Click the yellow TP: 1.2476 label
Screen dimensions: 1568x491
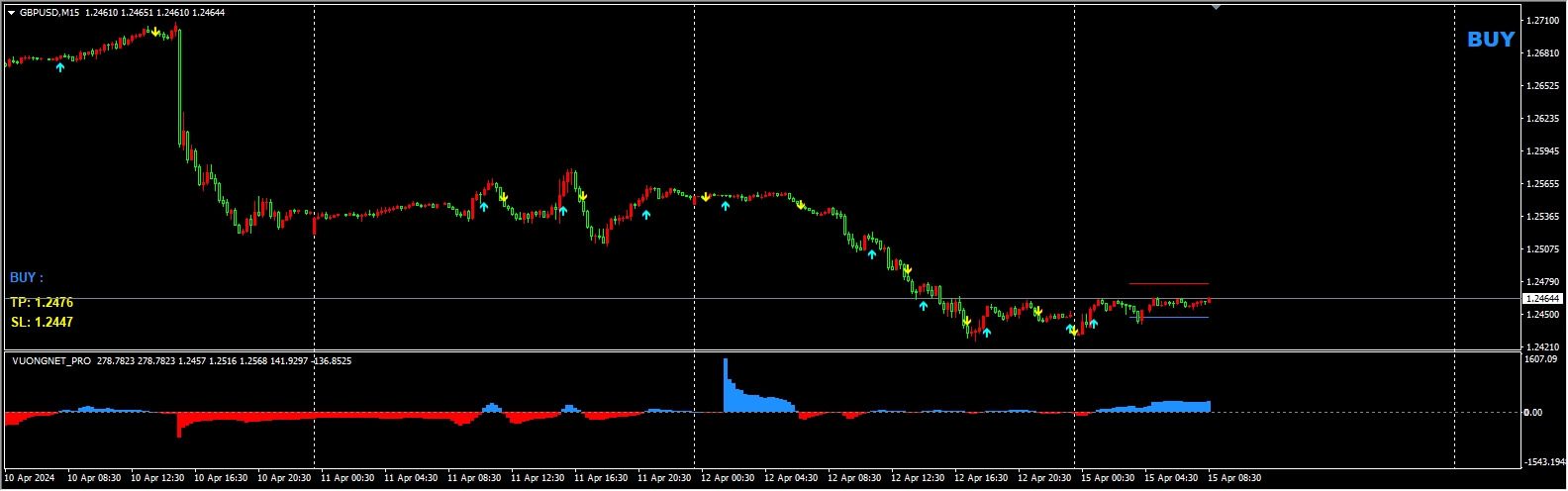pyautogui.click(x=42, y=303)
